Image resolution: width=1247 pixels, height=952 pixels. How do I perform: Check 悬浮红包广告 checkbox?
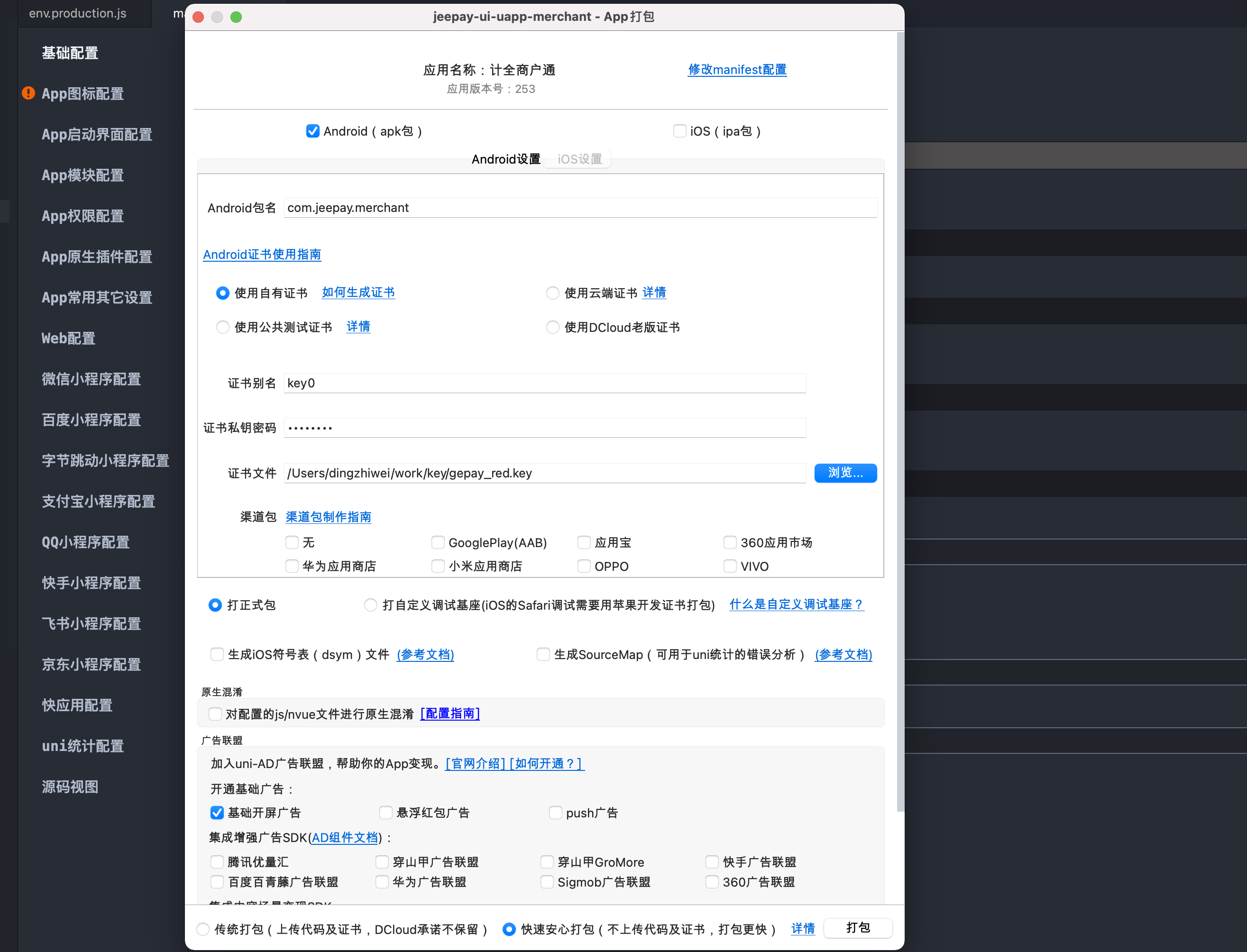[386, 813]
